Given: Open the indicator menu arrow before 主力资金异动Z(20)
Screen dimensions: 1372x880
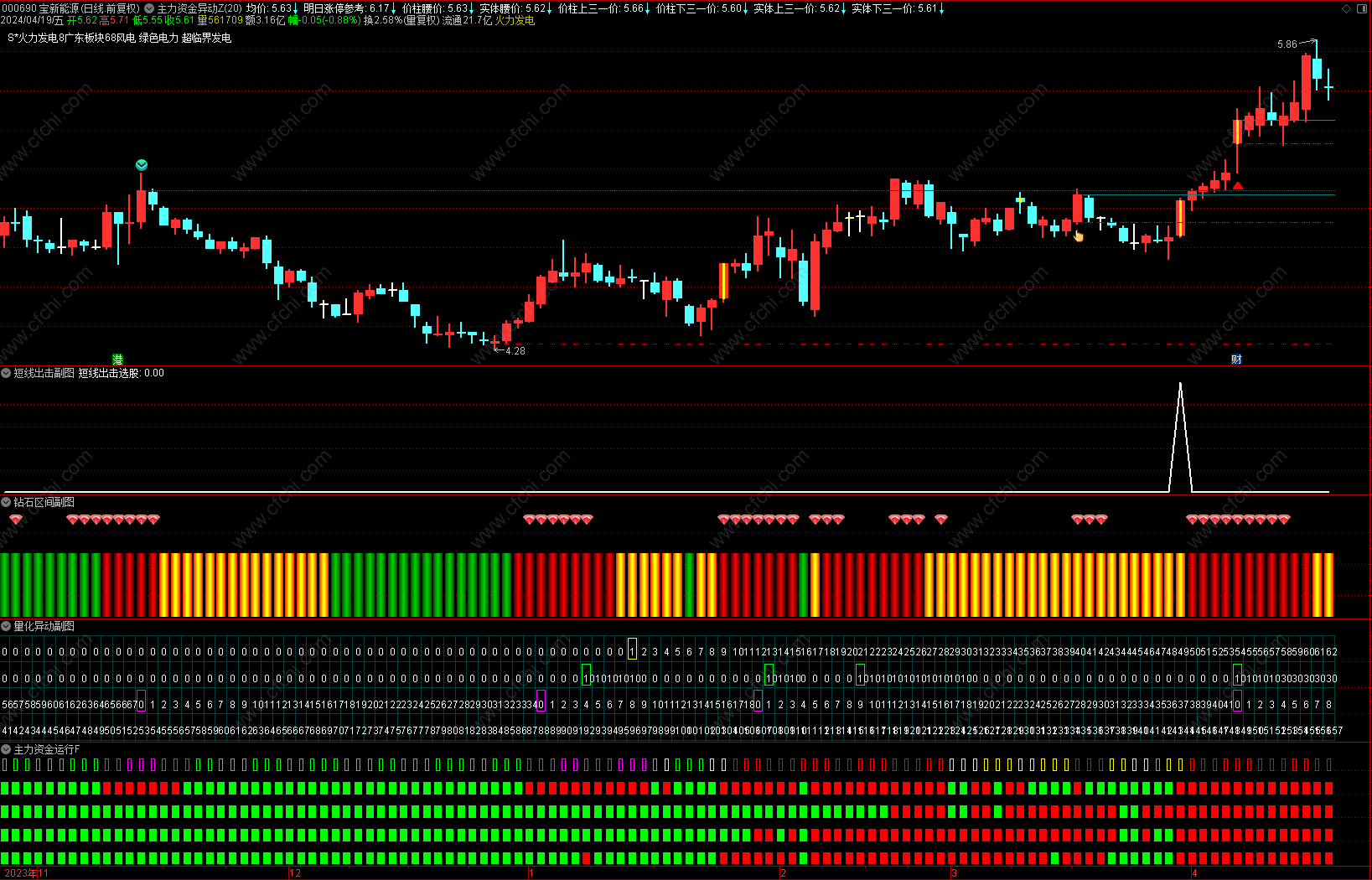Looking at the screenshot, I should click(149, 8).
